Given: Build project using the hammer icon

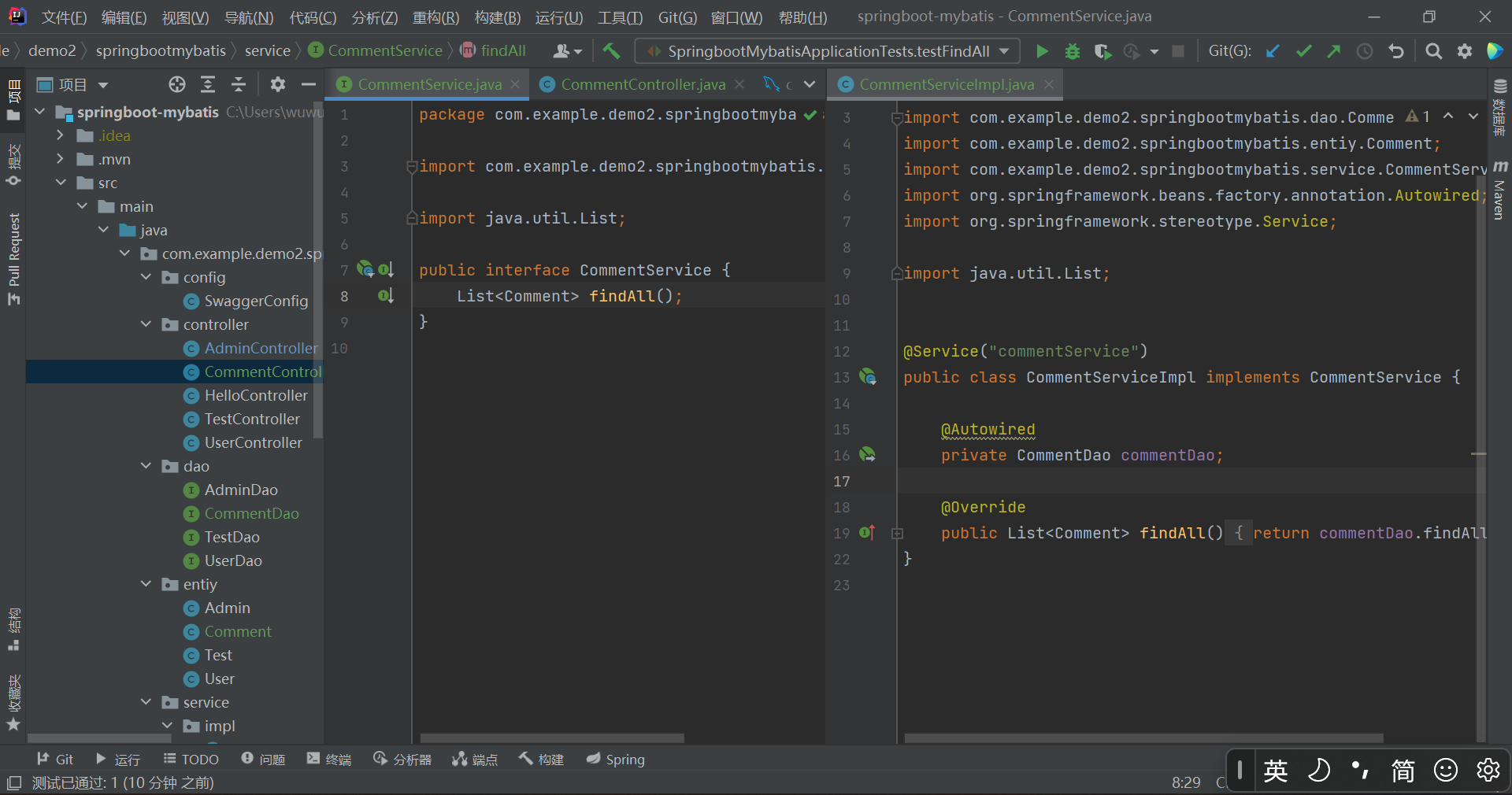Looking at the screenshot, I should (611, 51).
